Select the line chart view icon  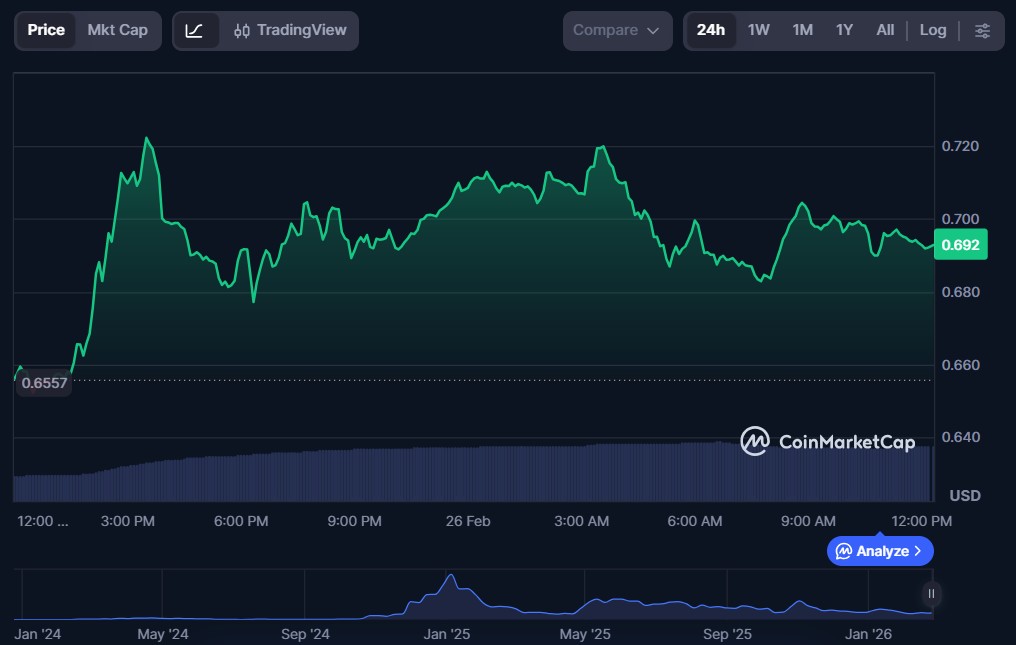click(x=195, y=31)
